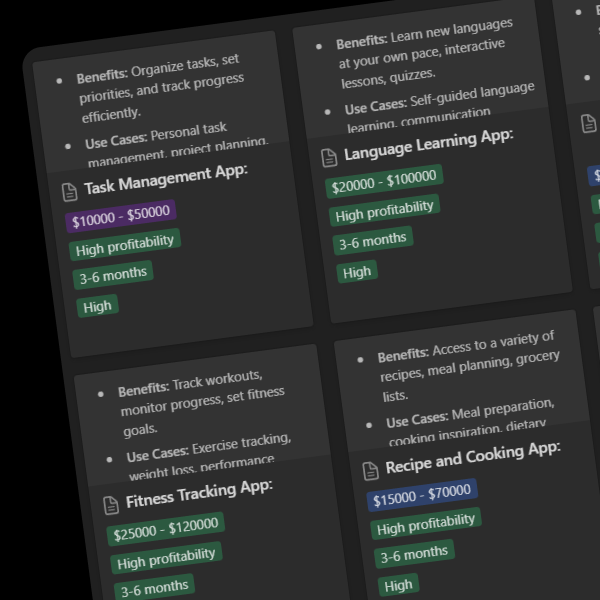Click the green $20000 - $100000 tag
This screenshot has width=600, height=600.
click(384, 181)
